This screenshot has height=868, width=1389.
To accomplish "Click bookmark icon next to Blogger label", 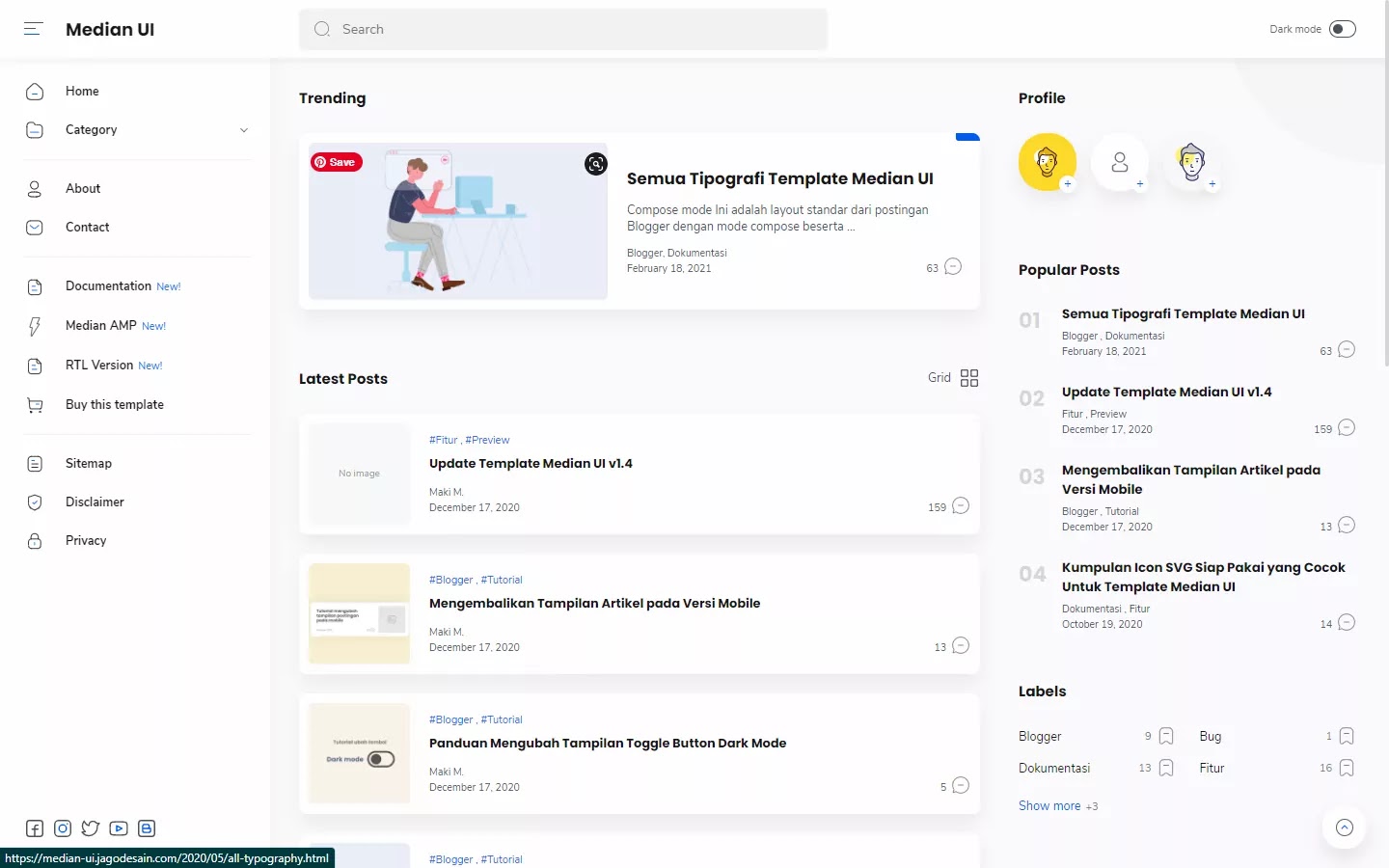I will point(1166,737).
